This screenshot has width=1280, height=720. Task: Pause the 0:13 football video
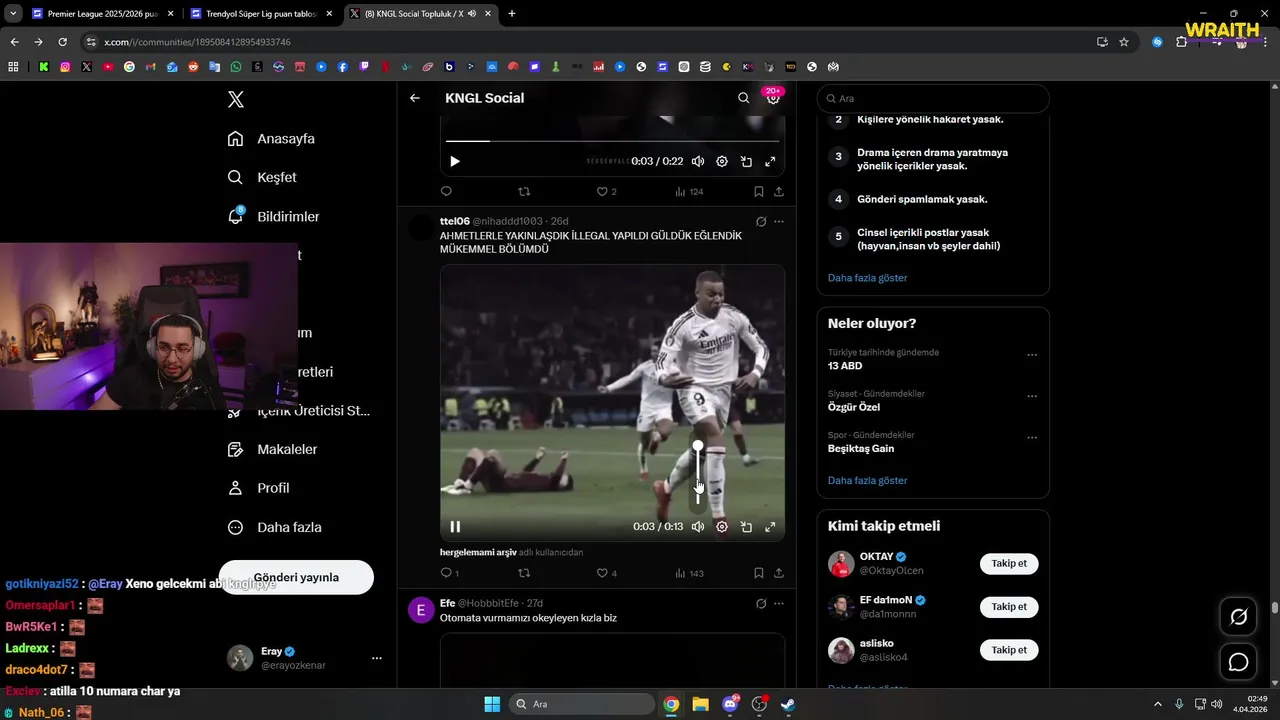point(455,527)
